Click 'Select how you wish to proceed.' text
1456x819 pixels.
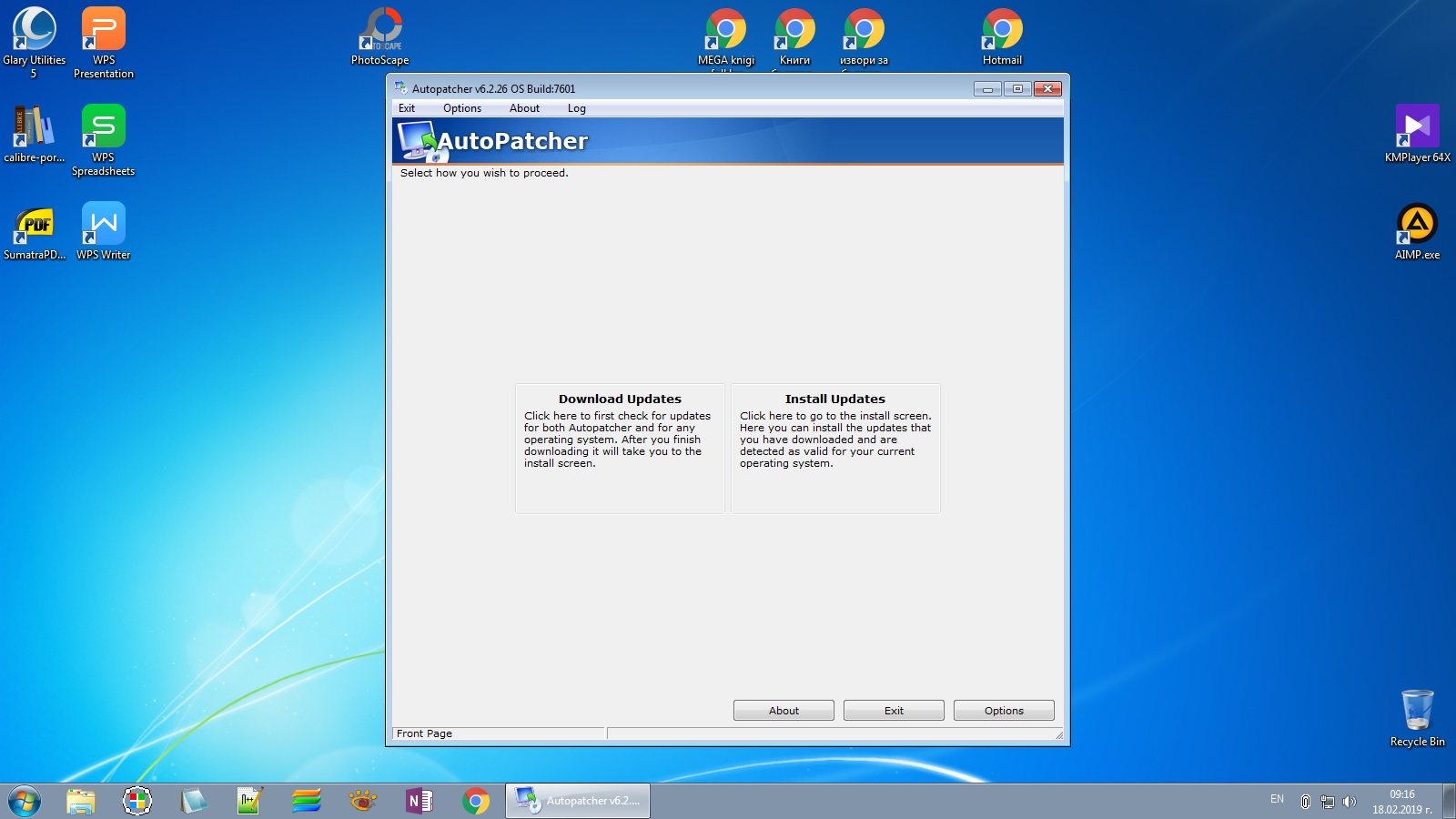[484, 173]
